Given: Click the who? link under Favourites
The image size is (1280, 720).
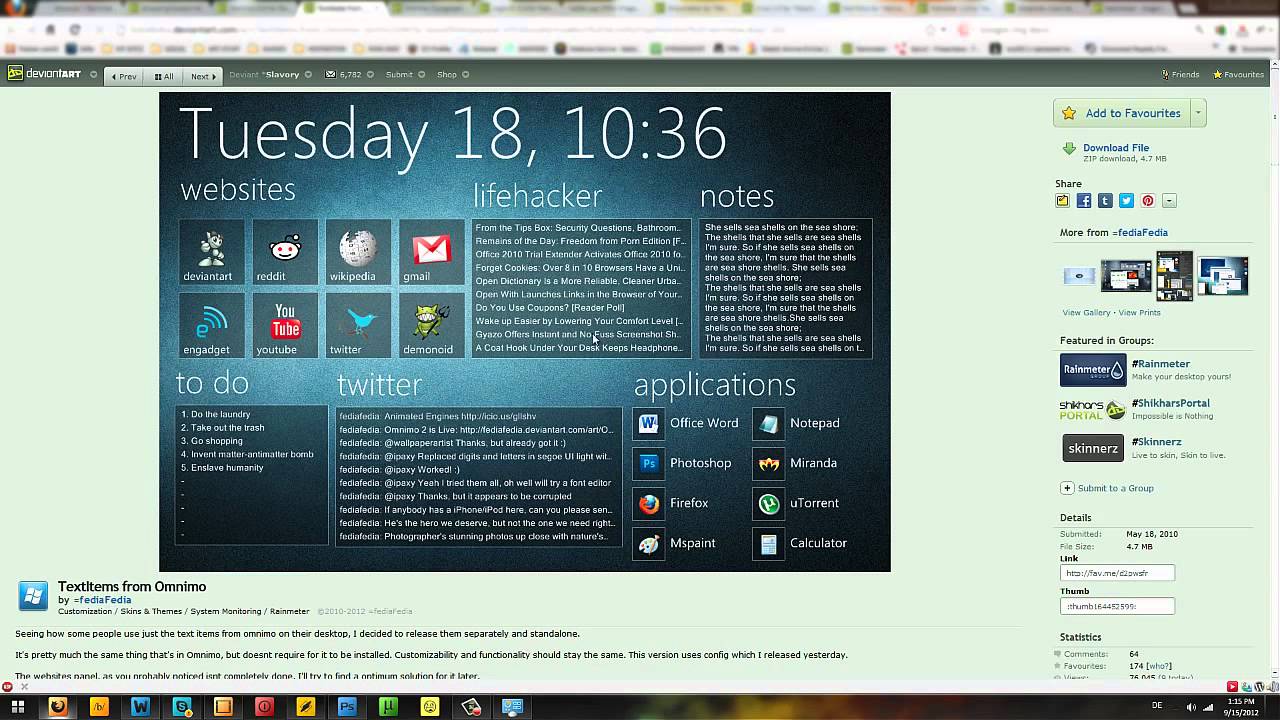Looking at the screenshot, I should pos(1159,666).
